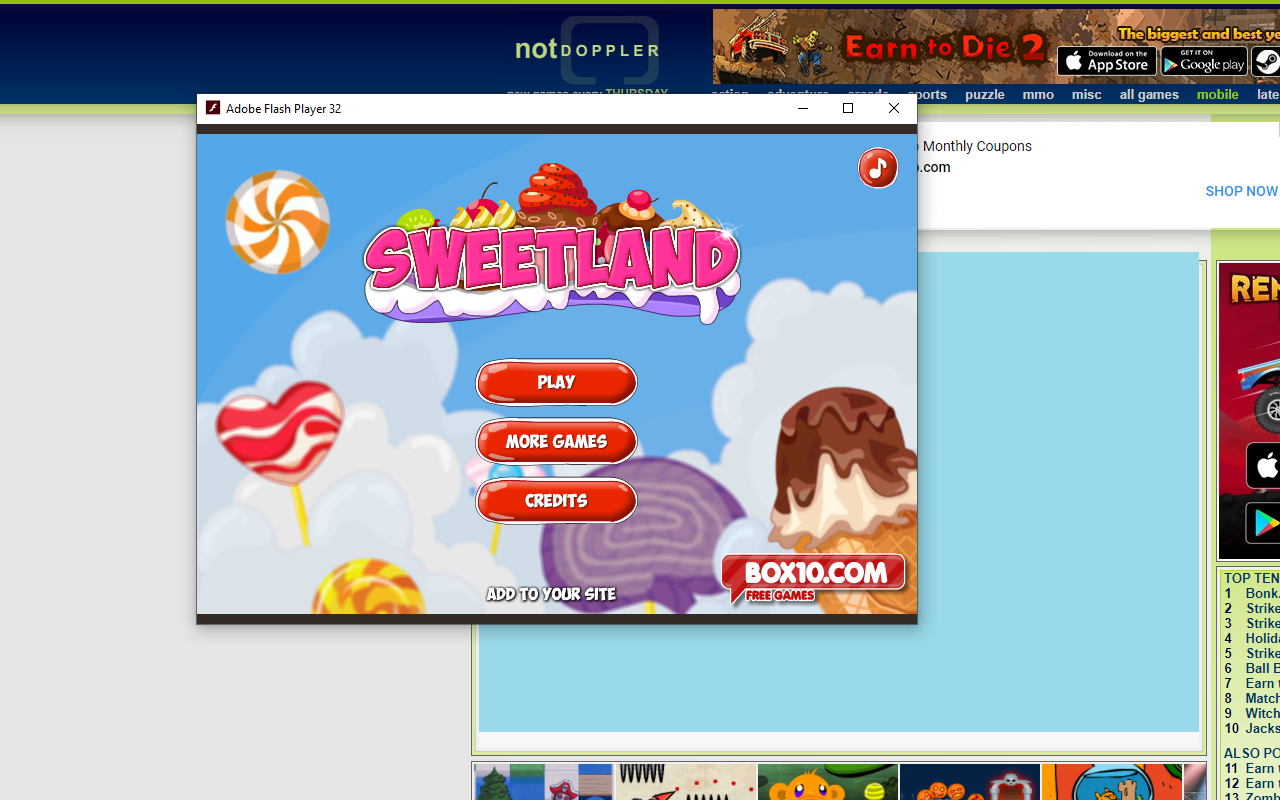Screen dimensions: 1280x800
Task: Click the Monthly Coupons ad text
Action: [x=977, y=146]
